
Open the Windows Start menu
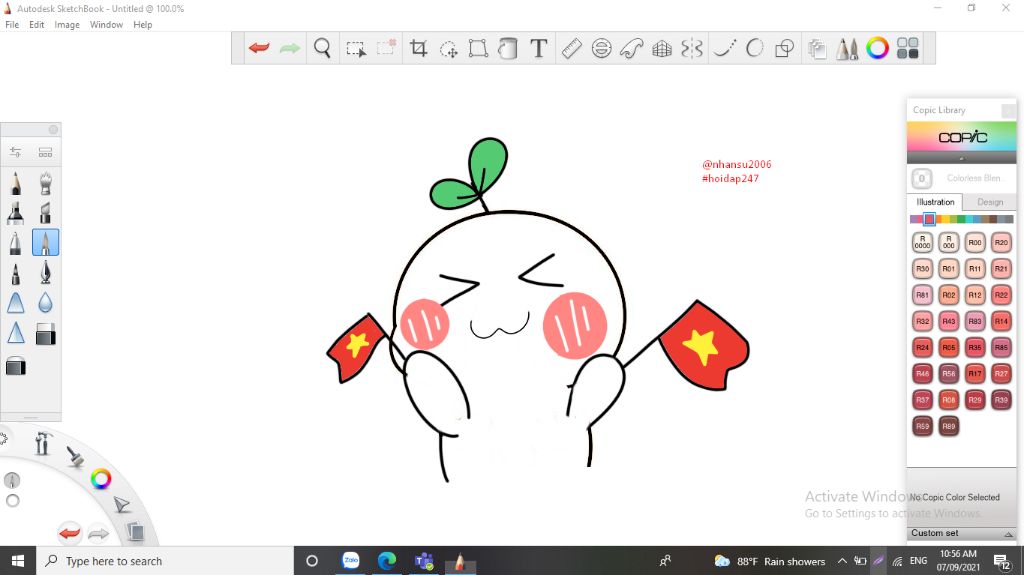click(x=18, y=561)
